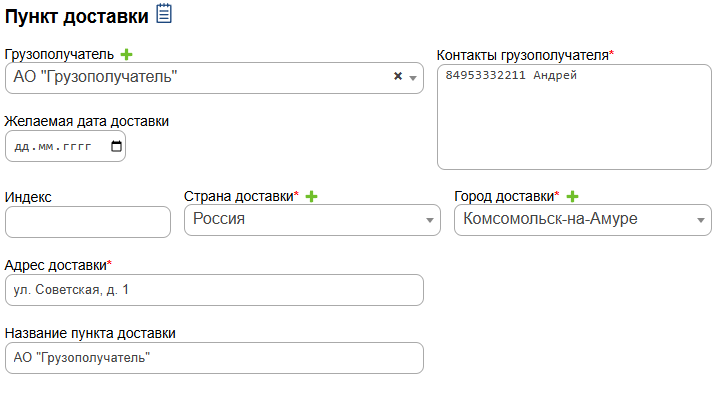Click the clipboard icon beside Пункт доставки heading

(164, 14)
